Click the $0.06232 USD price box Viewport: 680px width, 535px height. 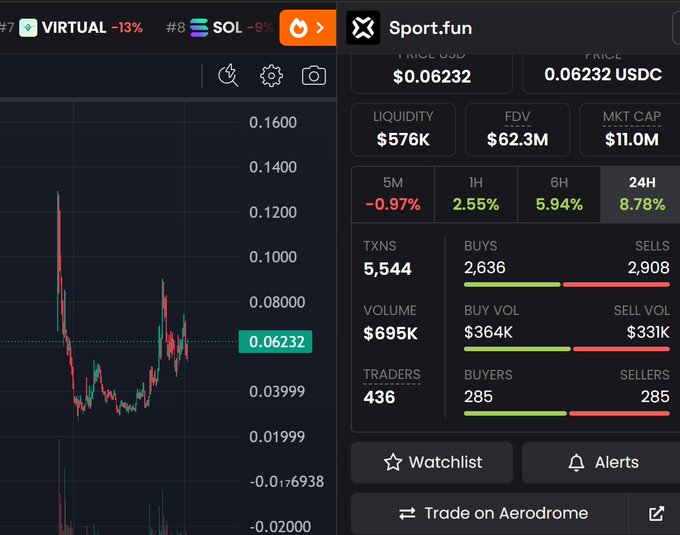click(x=432, y=73)
